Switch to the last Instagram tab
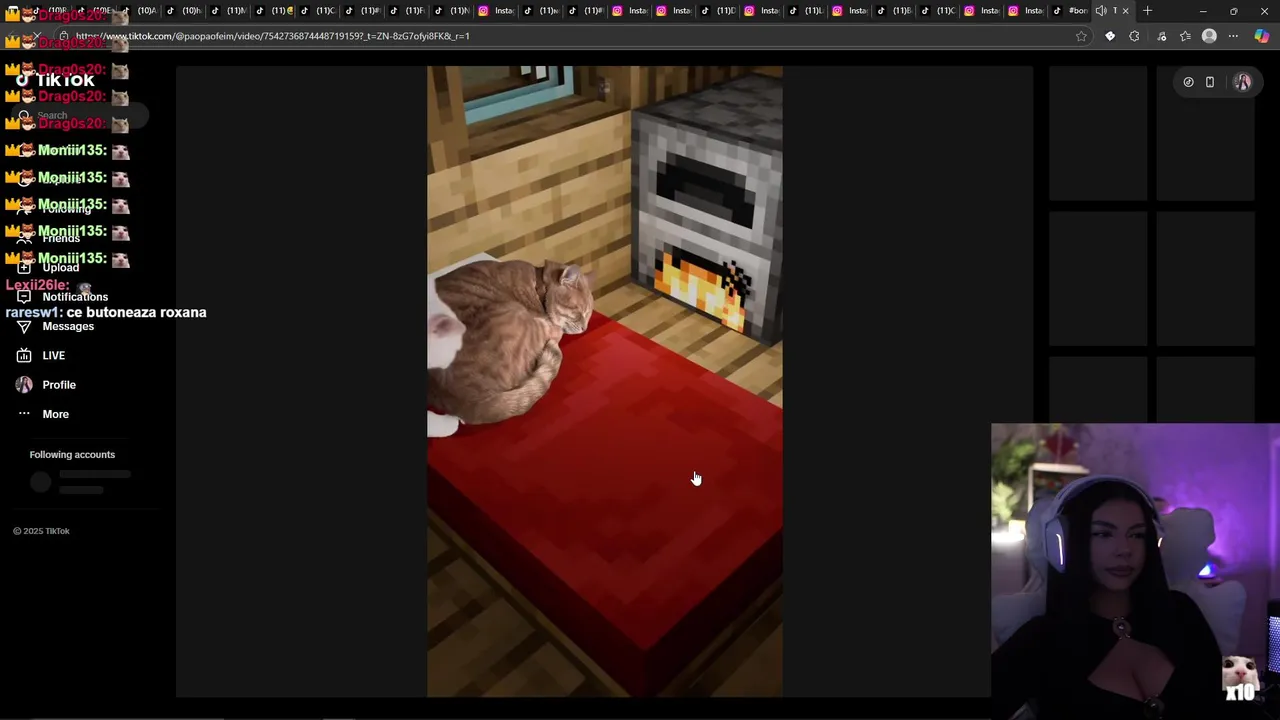 click(1025, 11)
